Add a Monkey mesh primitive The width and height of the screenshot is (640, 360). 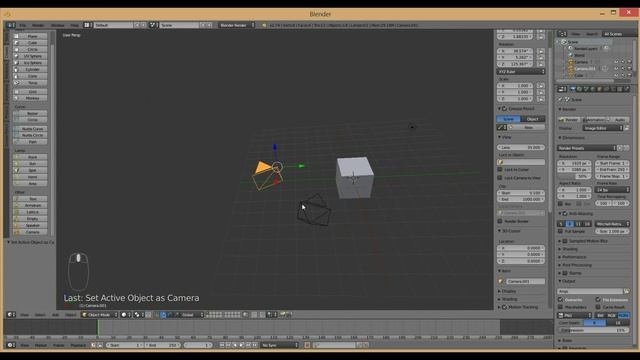[x=30, y=98]
